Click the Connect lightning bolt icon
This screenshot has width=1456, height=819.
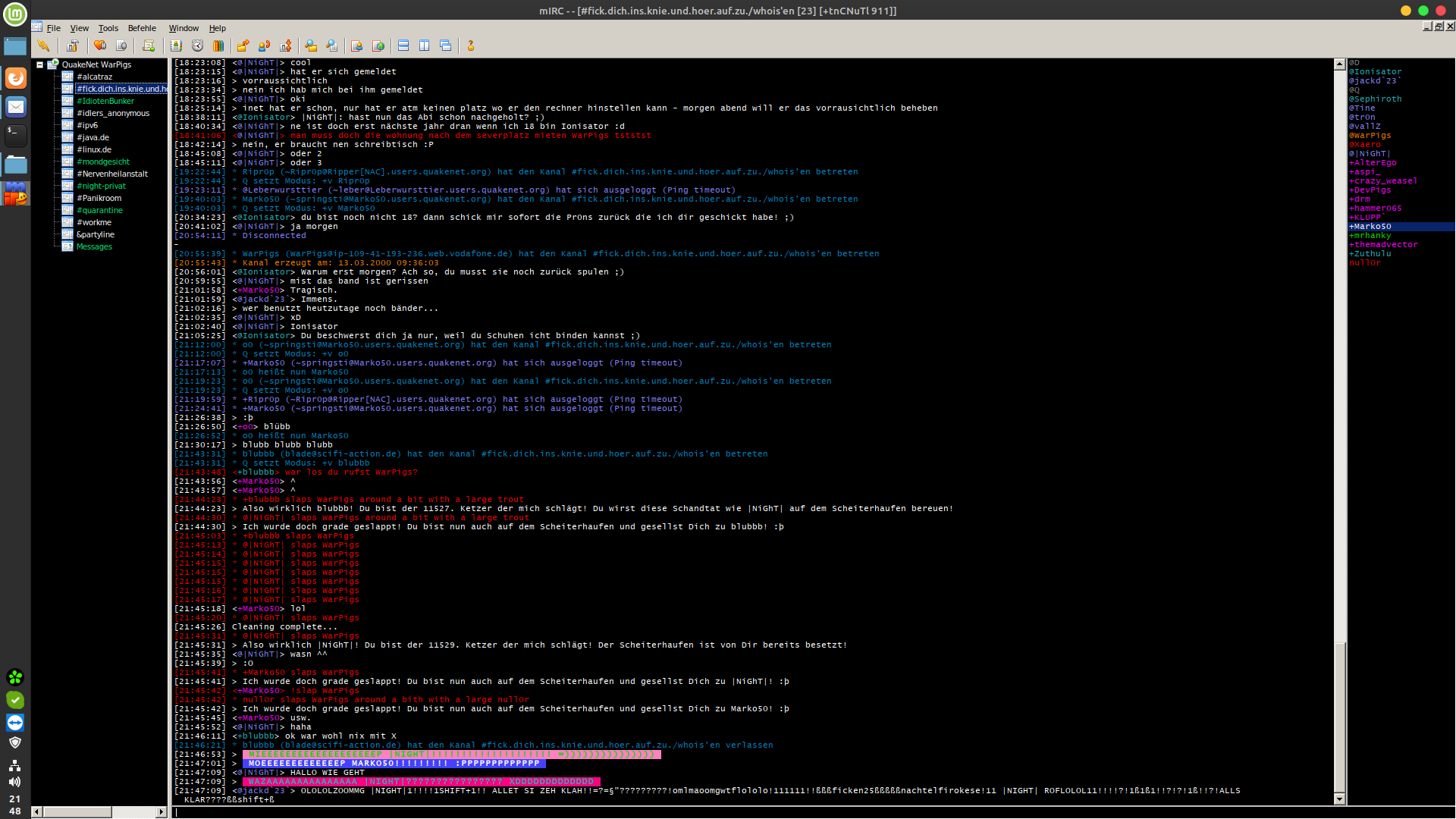(x=43, y=45)
